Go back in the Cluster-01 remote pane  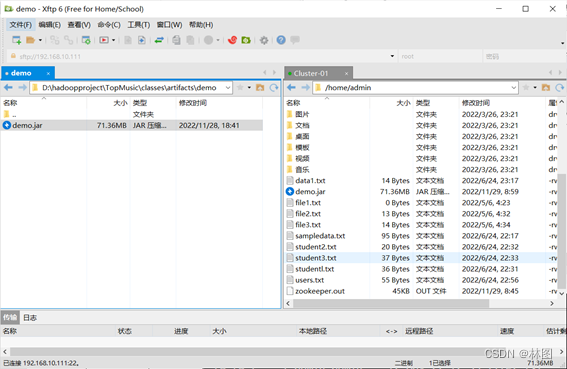click(291, 88)
